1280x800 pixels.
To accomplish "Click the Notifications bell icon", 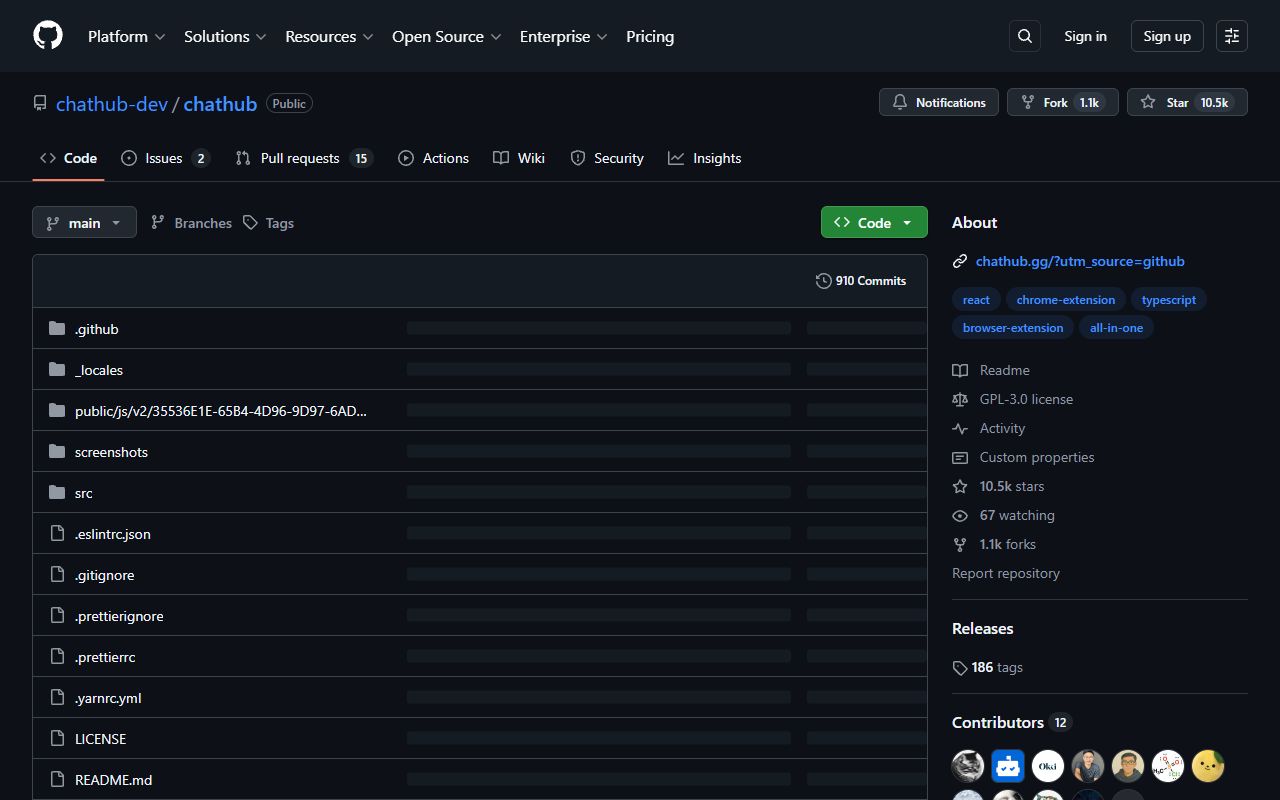I will click(899, 102).
